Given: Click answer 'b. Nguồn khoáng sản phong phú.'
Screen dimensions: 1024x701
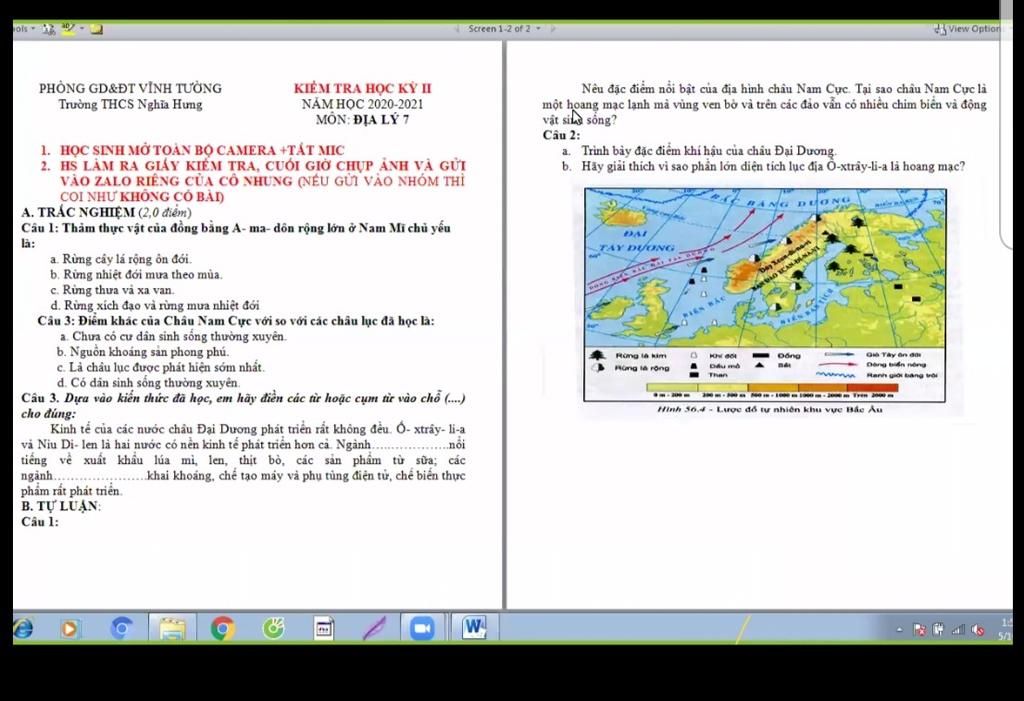Looking at the screenshot, I should tap(143, 351).
